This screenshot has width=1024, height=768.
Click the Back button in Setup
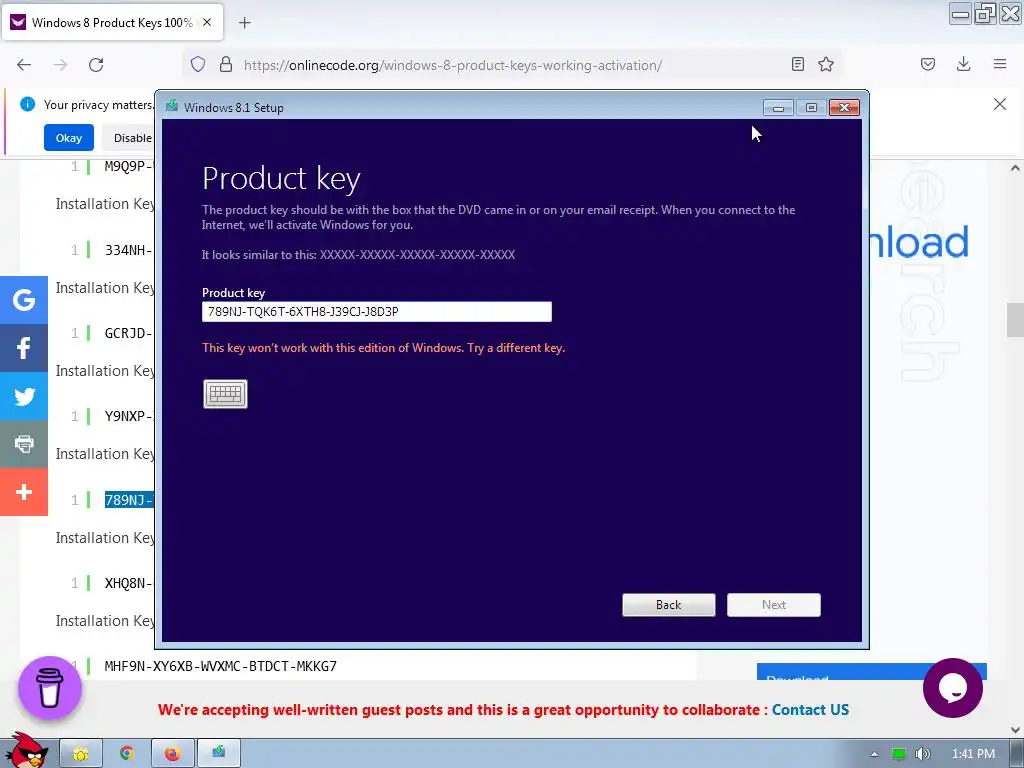[668, 605]
